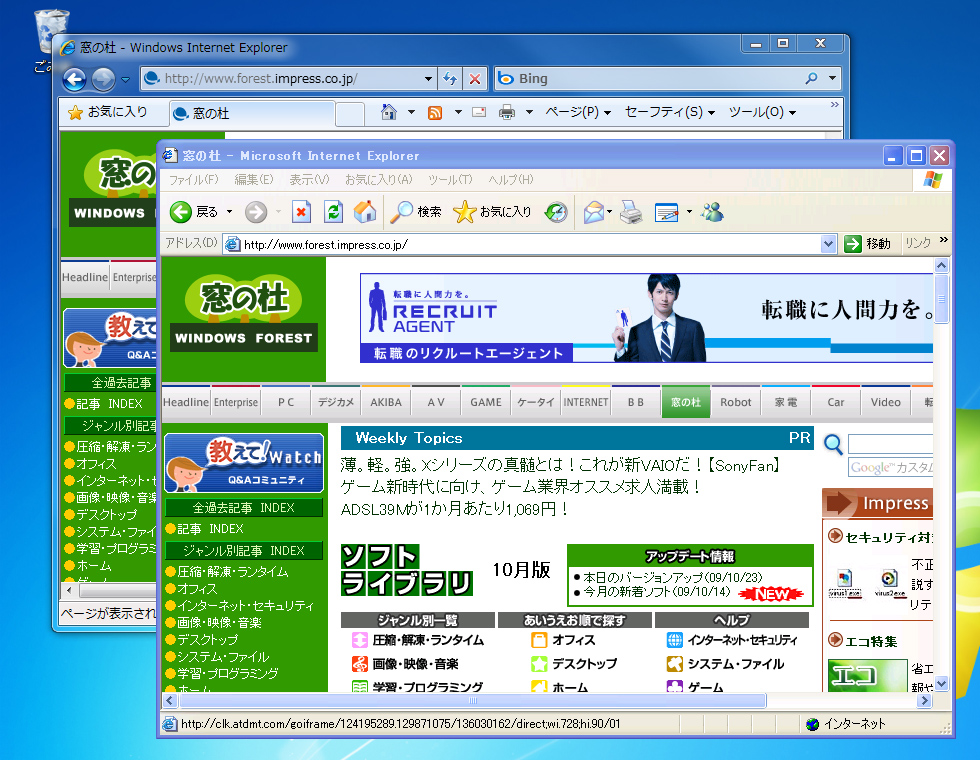This screenshot has width=980, height=760.
Task: Switch to the GAME tab on the site
Action: coord(485,401)
